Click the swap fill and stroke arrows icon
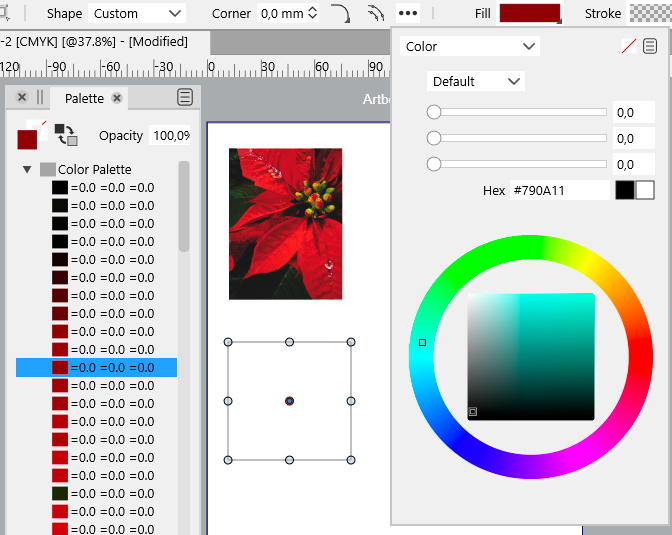Screen dimensions: 672x535 [65, 134]
